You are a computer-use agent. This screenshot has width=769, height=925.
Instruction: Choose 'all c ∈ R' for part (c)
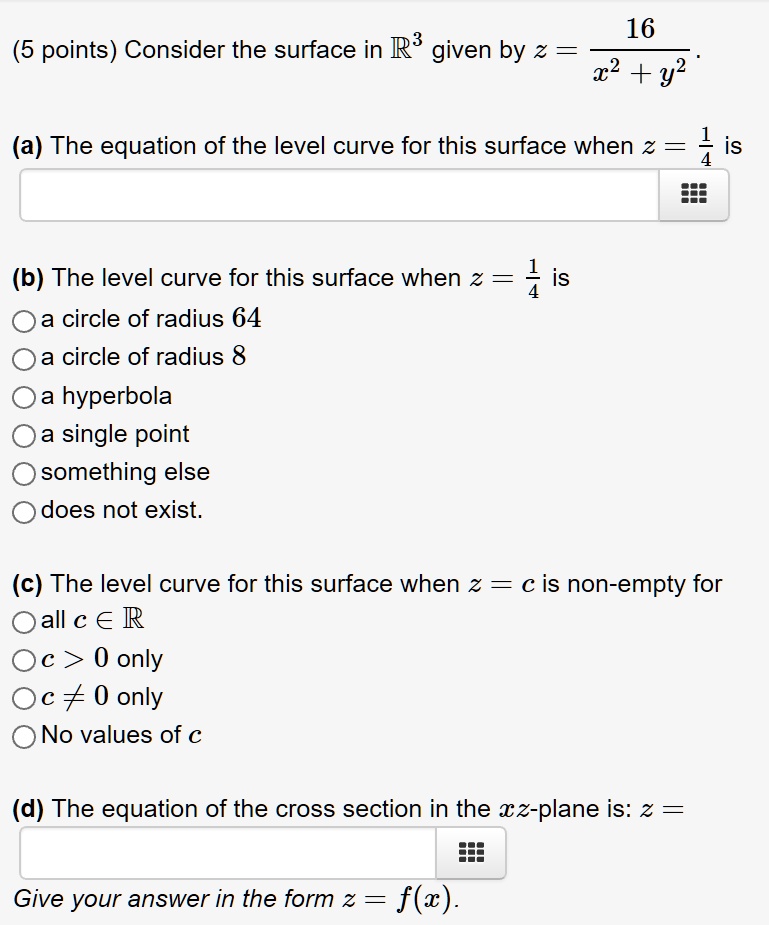[25, 621]
